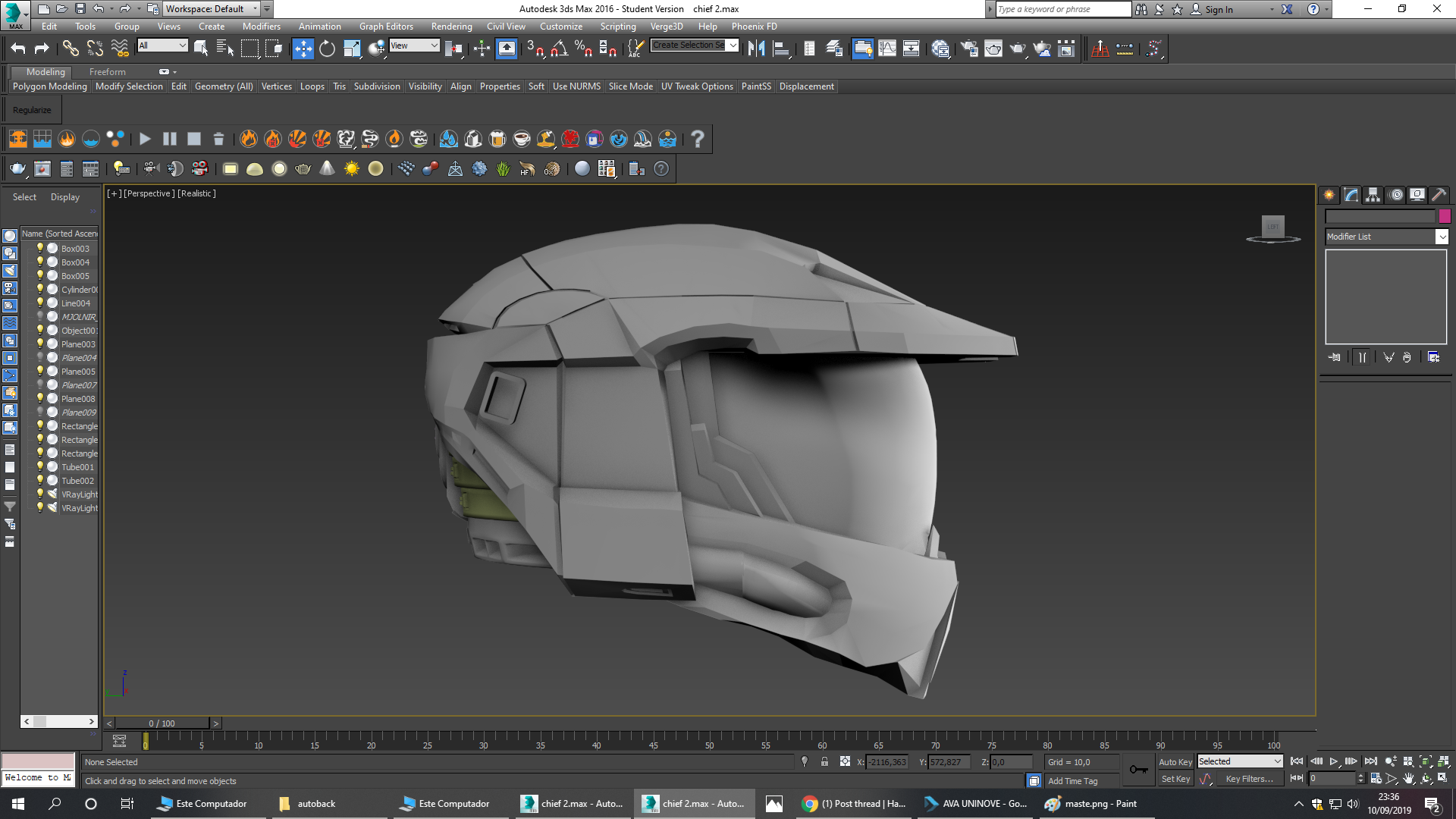Show the hidden Plane007 object
Screen dimensions: 1456x819
point(40,384)
